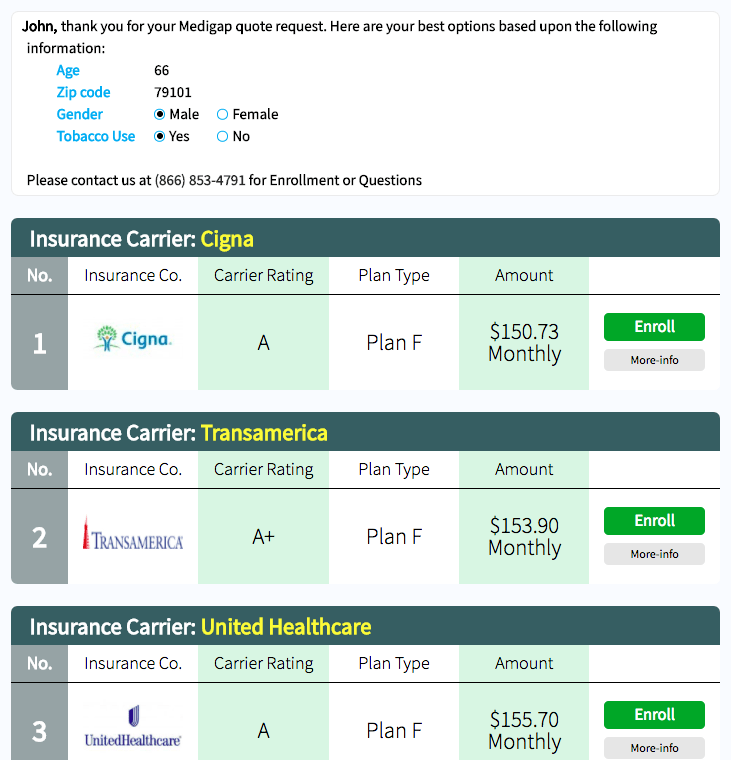Viewport: 731px width, 760px height.
Task: Click the phone number (866) 853-4791
Action: click(x=200, y=180)
